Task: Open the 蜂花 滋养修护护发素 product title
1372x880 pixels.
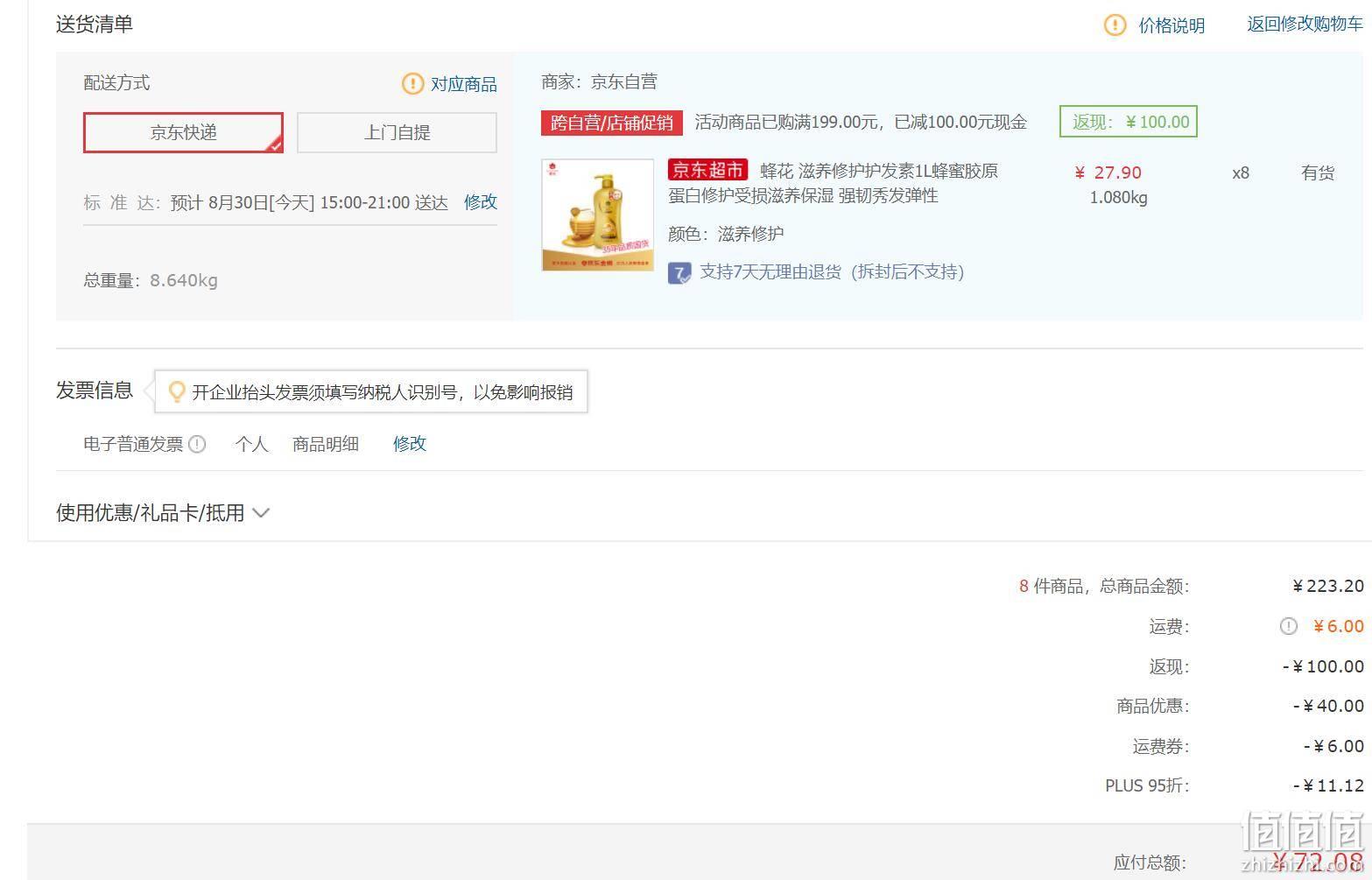Action: [833, 183]
